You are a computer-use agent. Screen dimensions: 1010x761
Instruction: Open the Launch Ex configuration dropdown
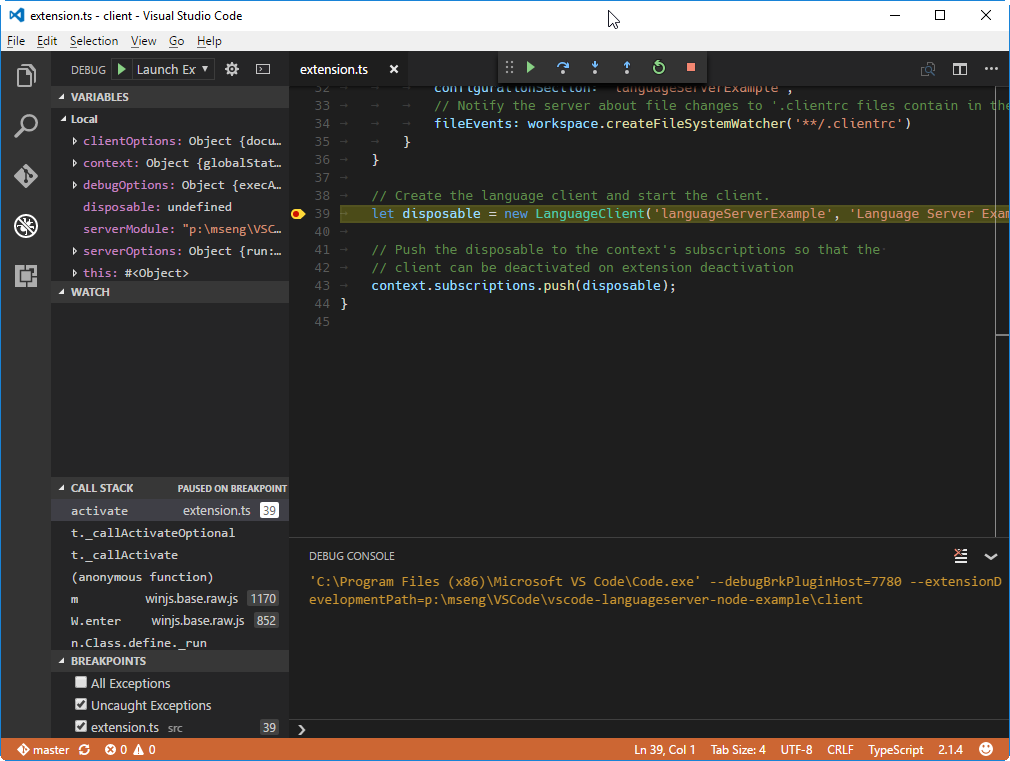pos(168,69)
